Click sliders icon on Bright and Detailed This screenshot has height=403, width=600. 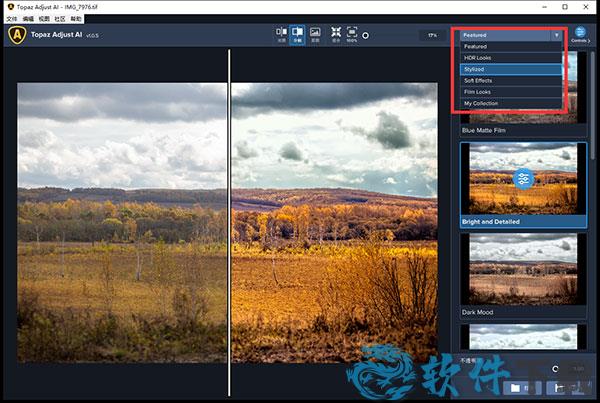click(523, 178)
